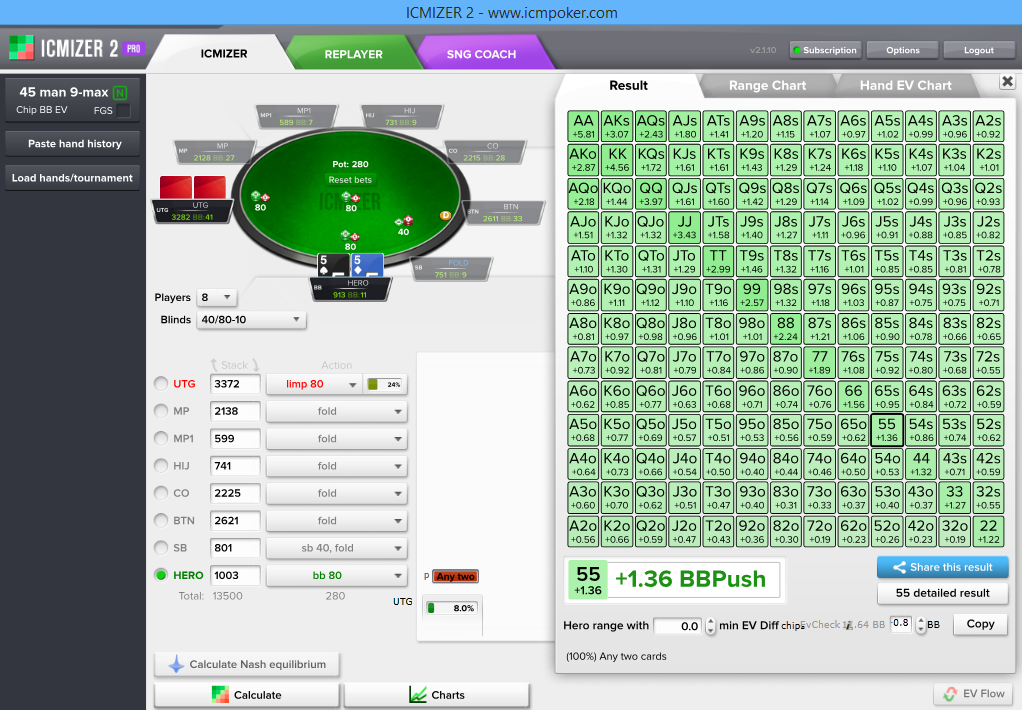Viewport: 1022px width, 710px height.
Task: Open the Blinds 40/80-10 dropdown
Action: click(251, 319)
